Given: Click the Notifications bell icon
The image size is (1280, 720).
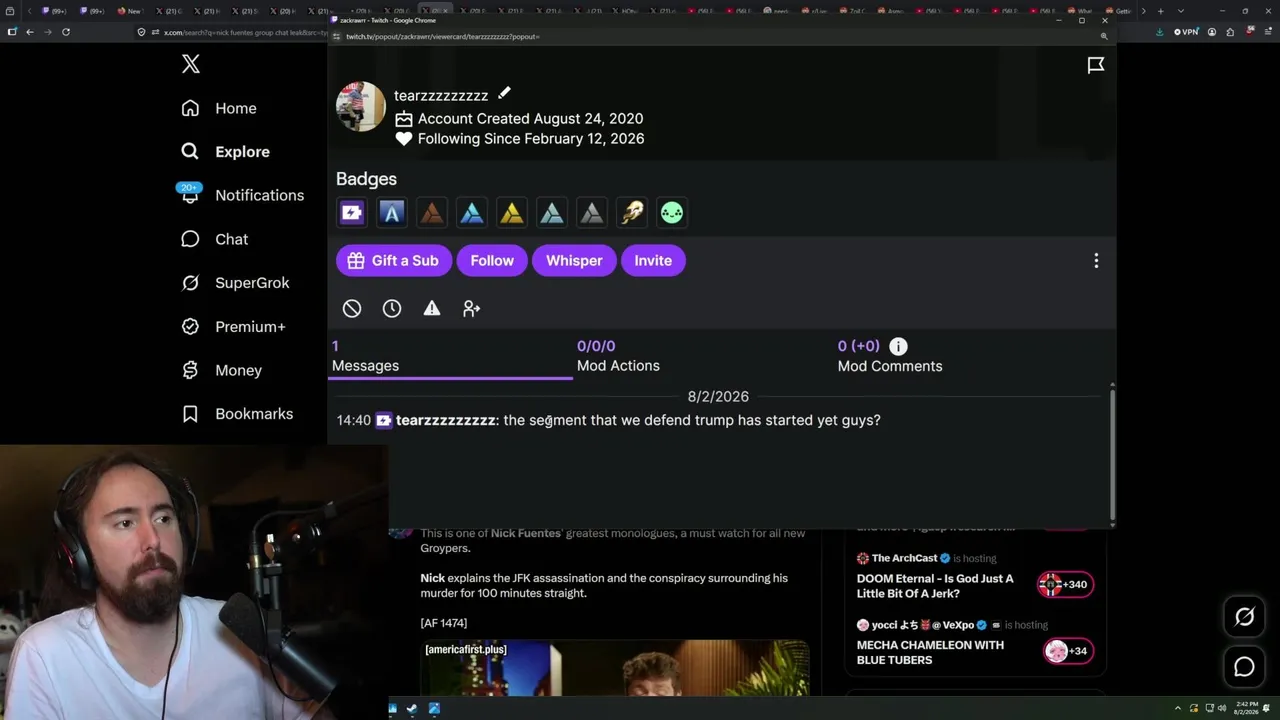Looking at the screenshot, I should click(x=190, y=195).
